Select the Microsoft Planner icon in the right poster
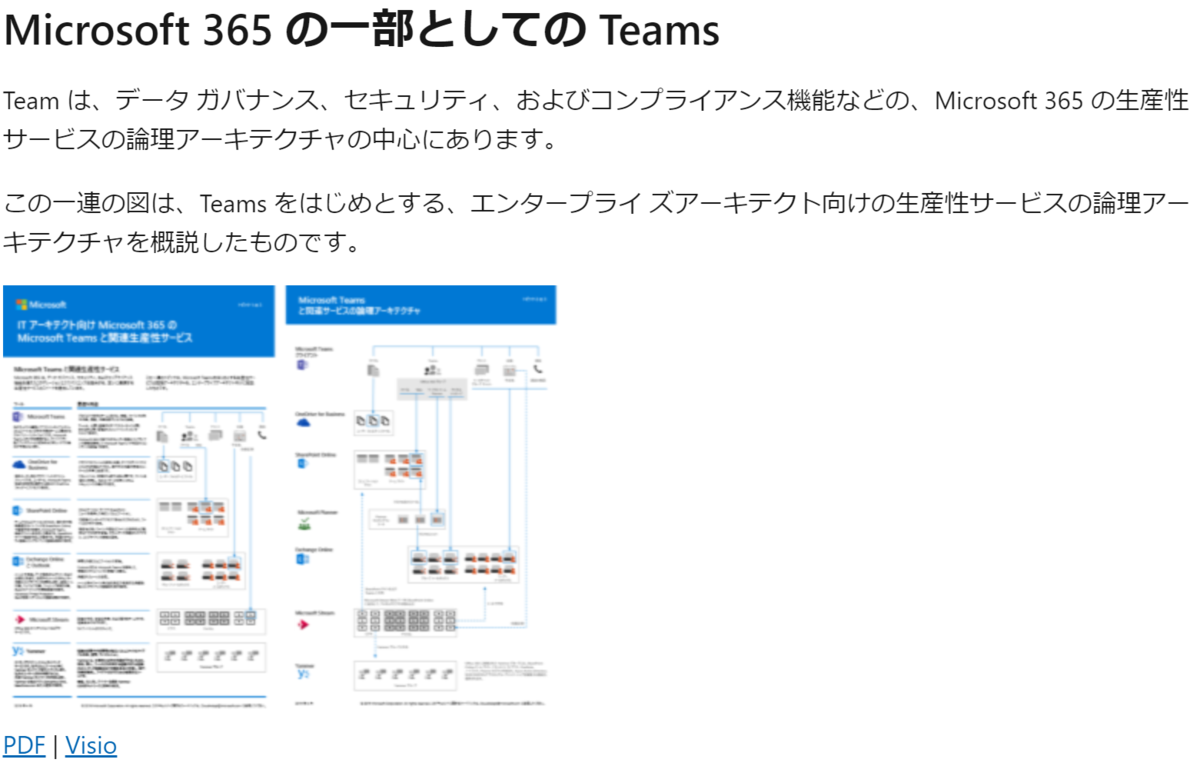 point(303,523)
